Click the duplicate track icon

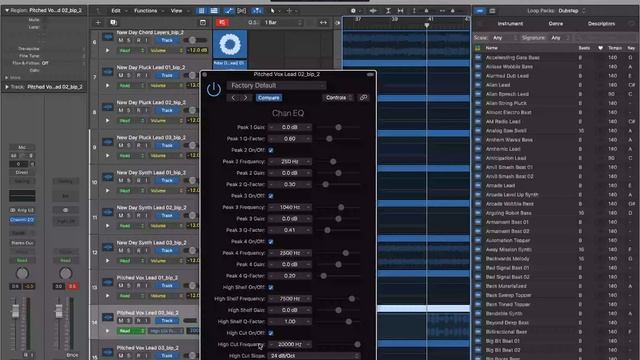coord(113,22)
